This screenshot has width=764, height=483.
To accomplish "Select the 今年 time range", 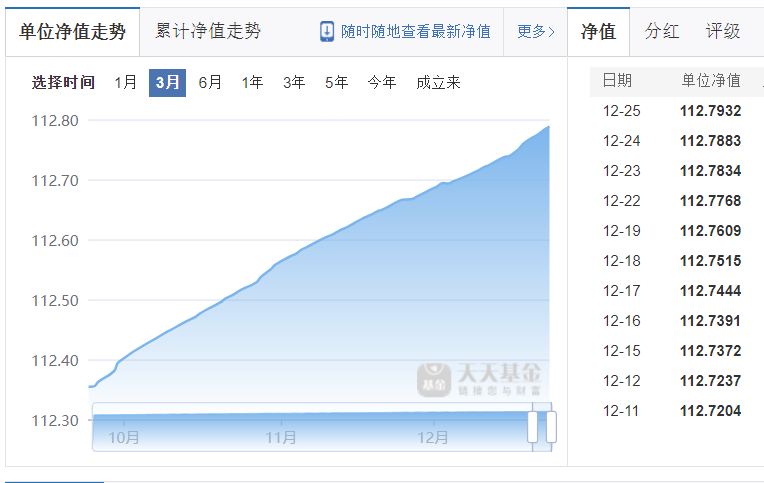I will coord(382,82).
